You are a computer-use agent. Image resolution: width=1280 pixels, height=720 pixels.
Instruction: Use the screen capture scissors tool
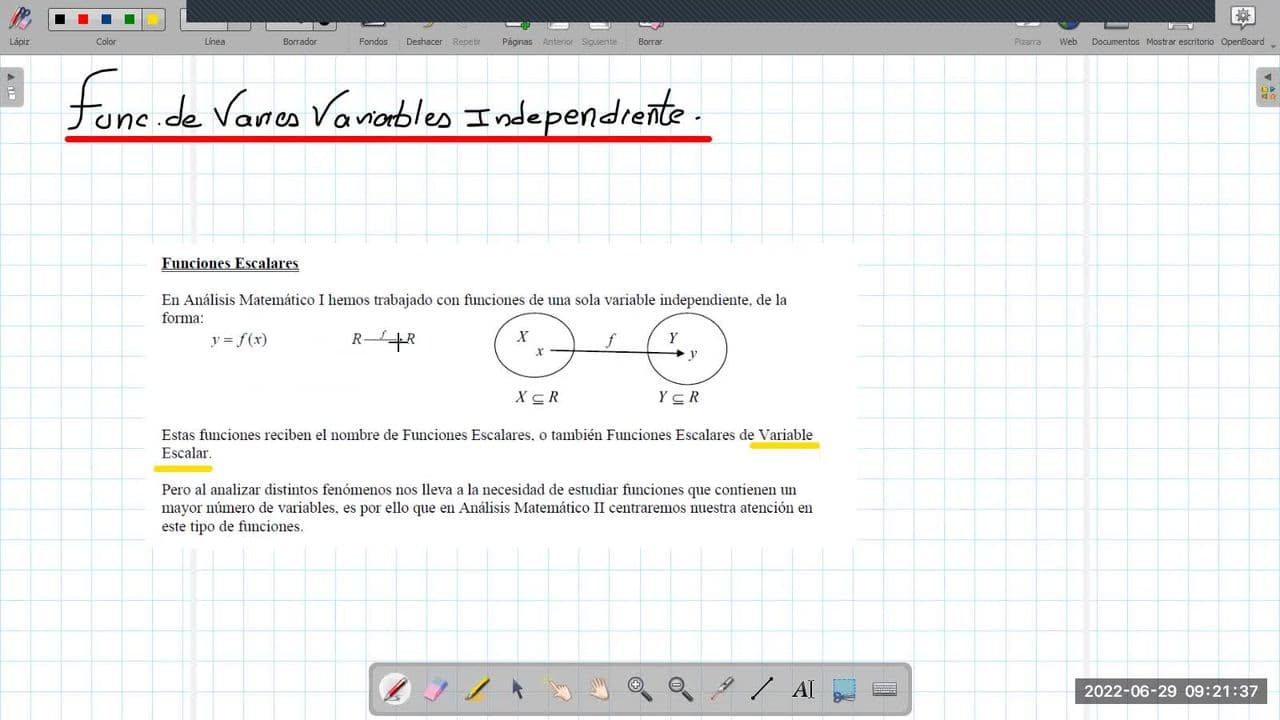click(844, 689)
